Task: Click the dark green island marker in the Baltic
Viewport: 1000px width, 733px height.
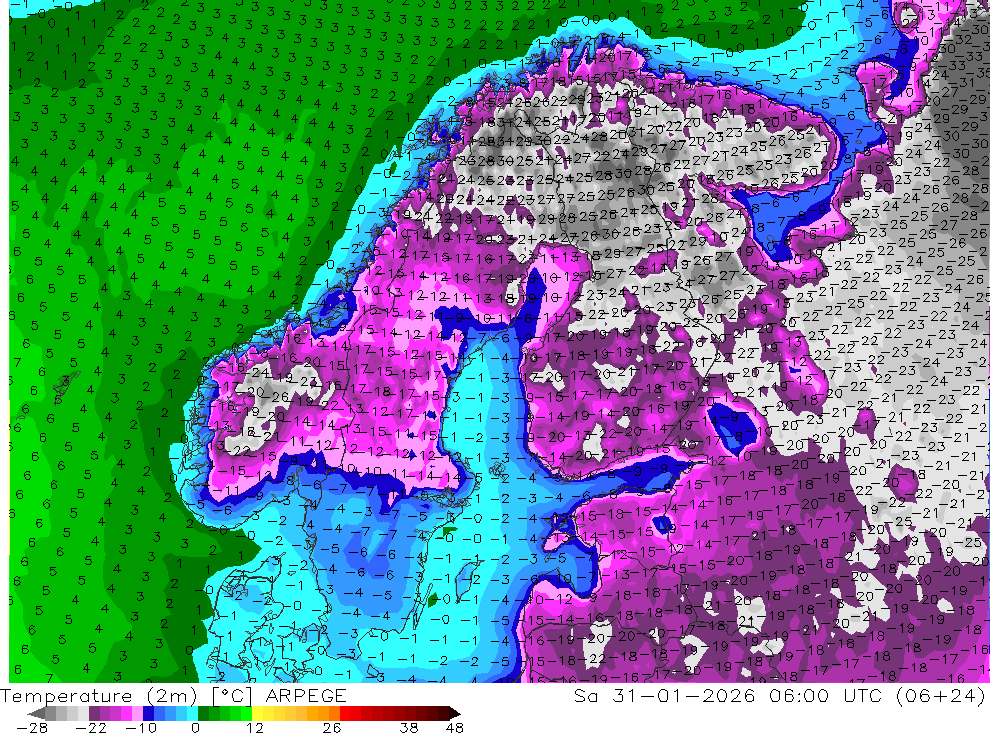Action: (x=432, y=600)
